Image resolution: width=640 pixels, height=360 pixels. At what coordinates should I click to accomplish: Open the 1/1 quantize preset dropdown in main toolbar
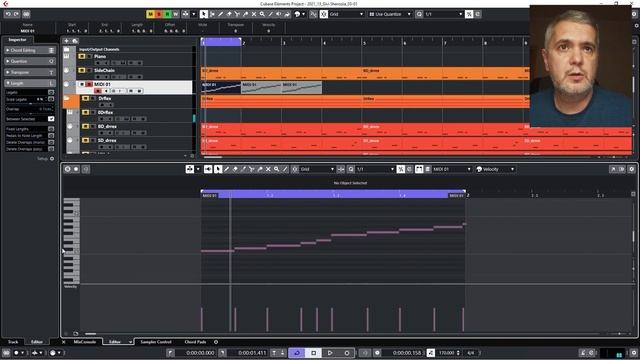[x=444, y=14]
